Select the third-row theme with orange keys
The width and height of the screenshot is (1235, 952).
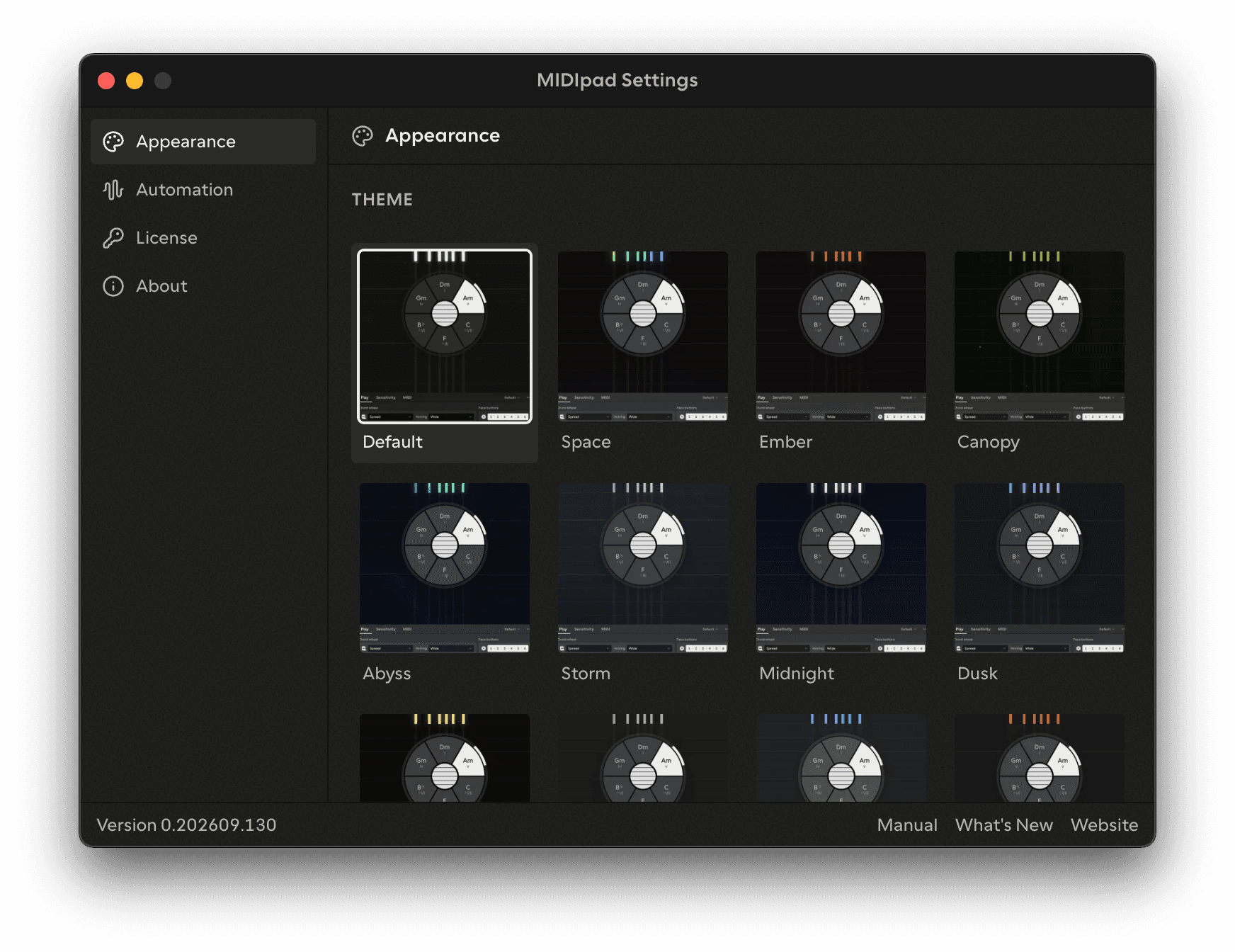pos(1040,758)
